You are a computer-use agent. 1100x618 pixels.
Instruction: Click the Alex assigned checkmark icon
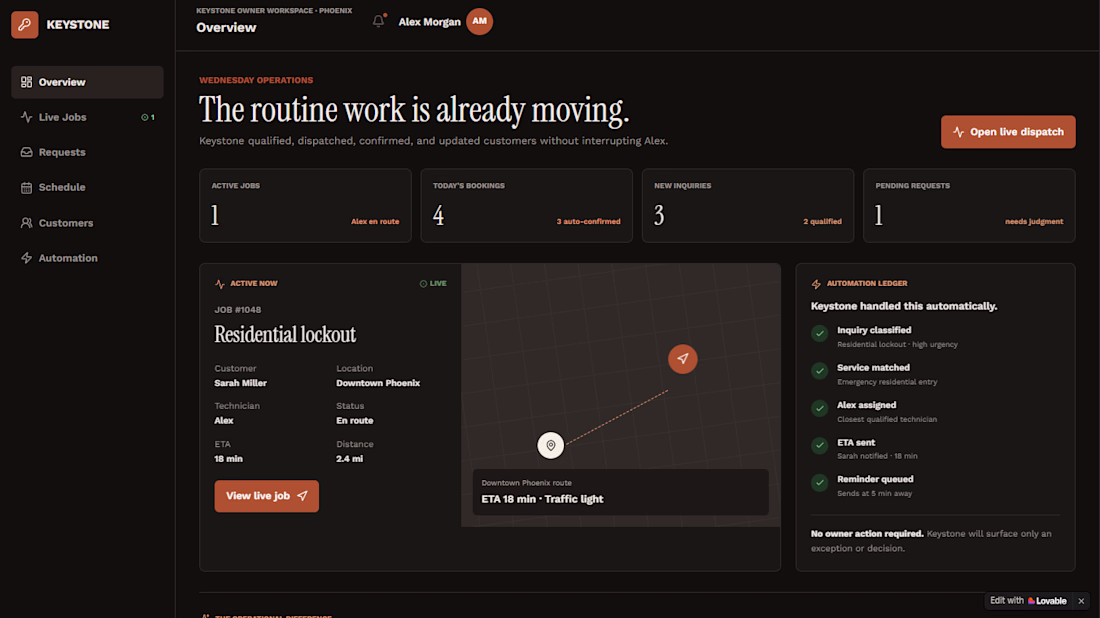click(819, 408)
